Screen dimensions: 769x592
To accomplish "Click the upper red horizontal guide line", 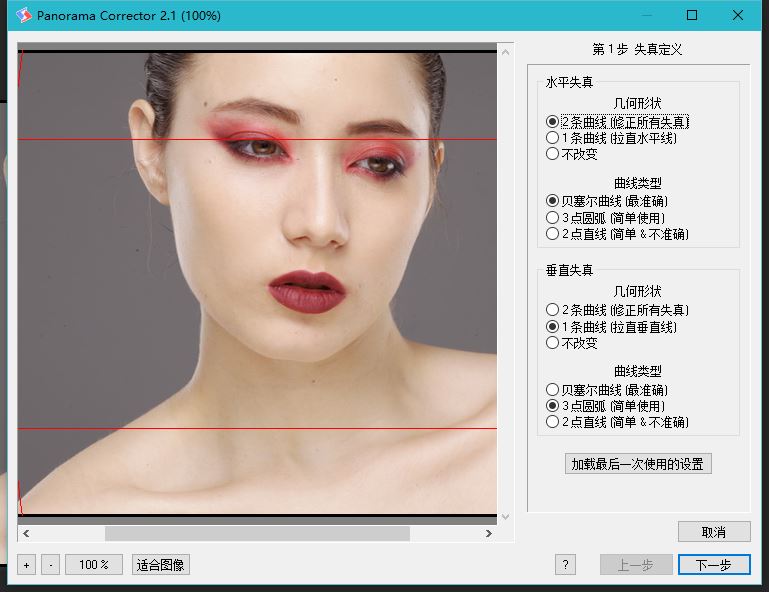I will [x=257, y=139].
